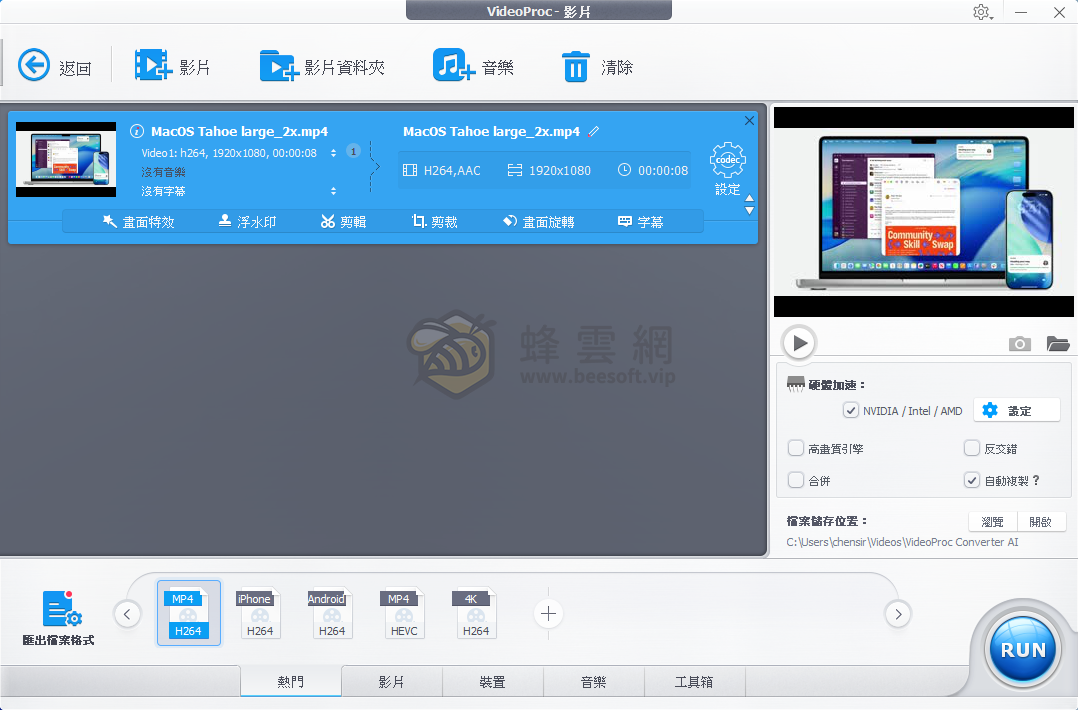
Task: Switch to the 工具箱 toolbox tab
Action: 694,681
